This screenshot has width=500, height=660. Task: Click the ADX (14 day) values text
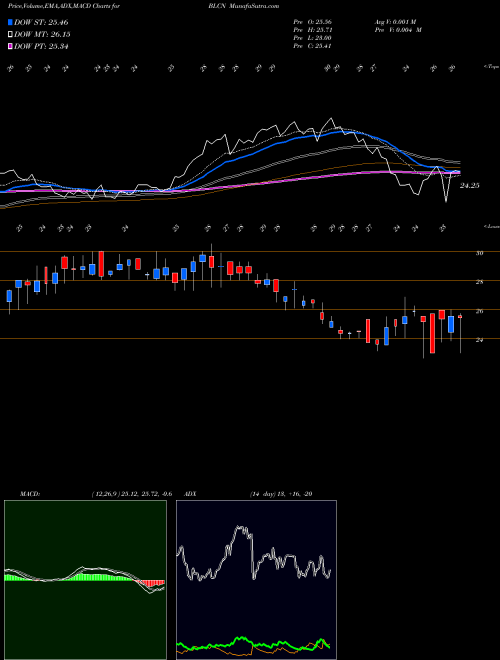[280, 494]
